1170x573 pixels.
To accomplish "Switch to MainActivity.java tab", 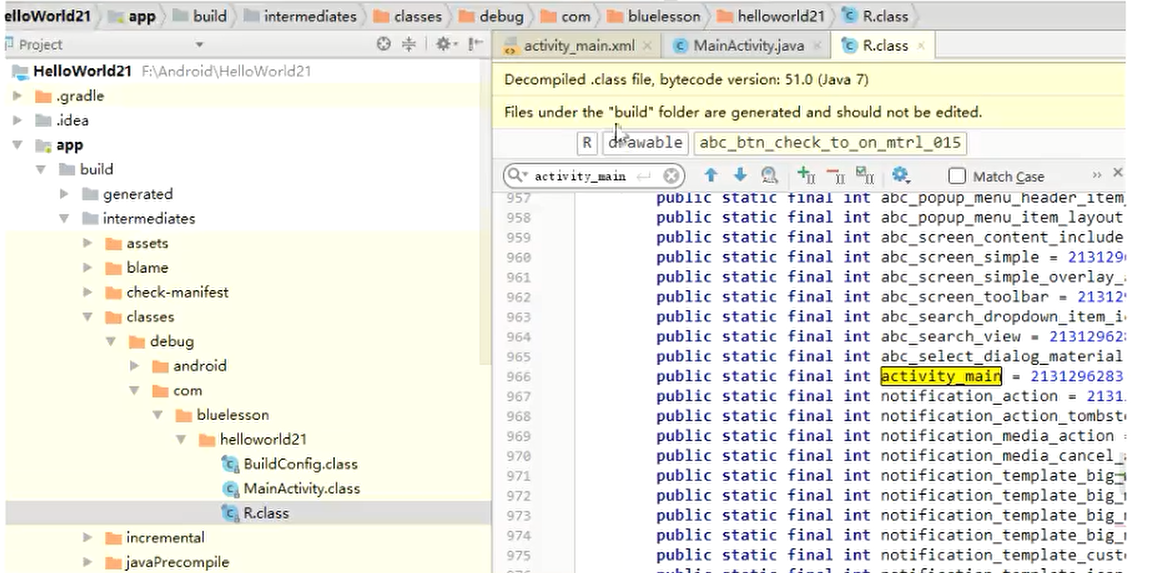I will click(748, 46).
